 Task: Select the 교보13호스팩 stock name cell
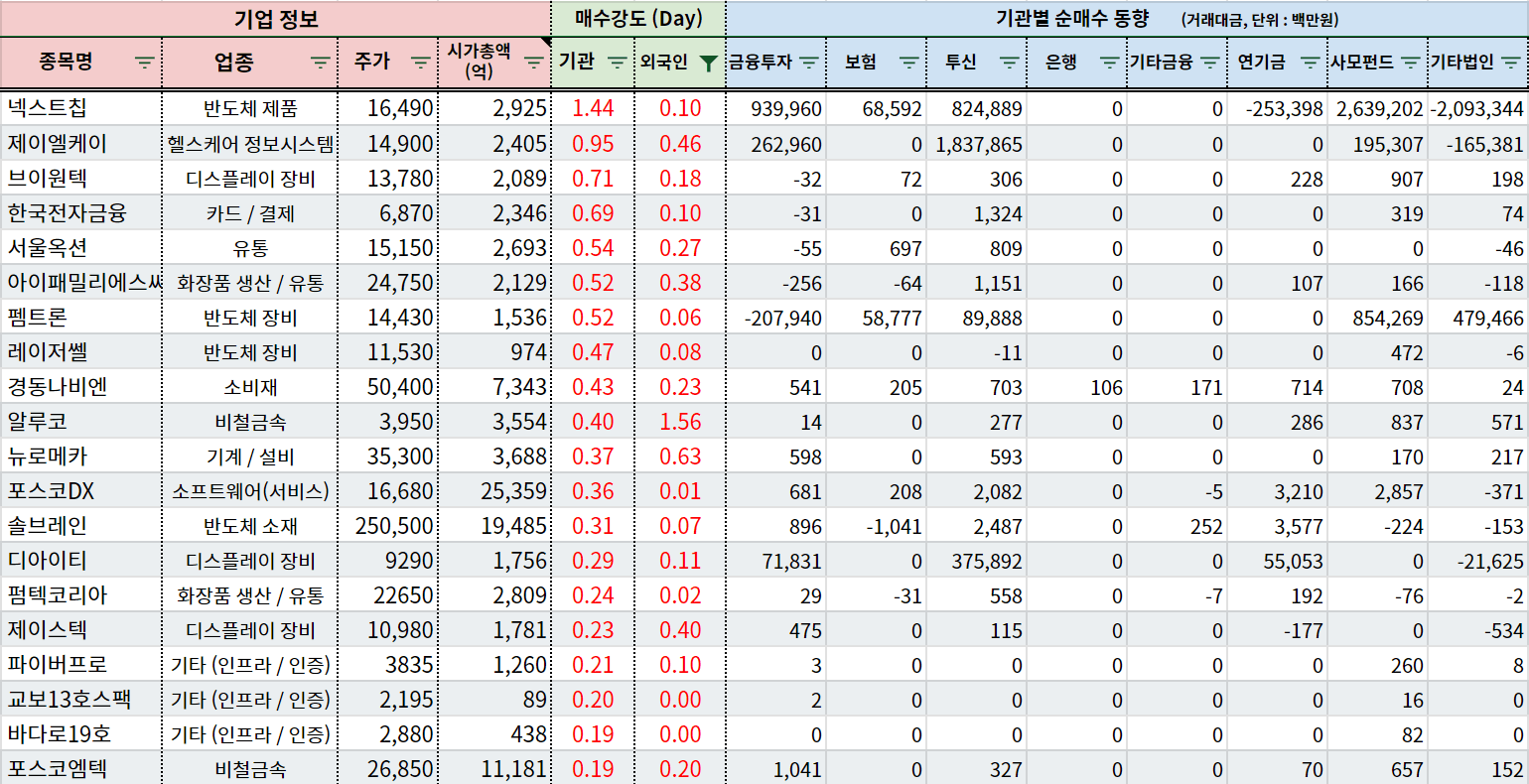[81, 699]
